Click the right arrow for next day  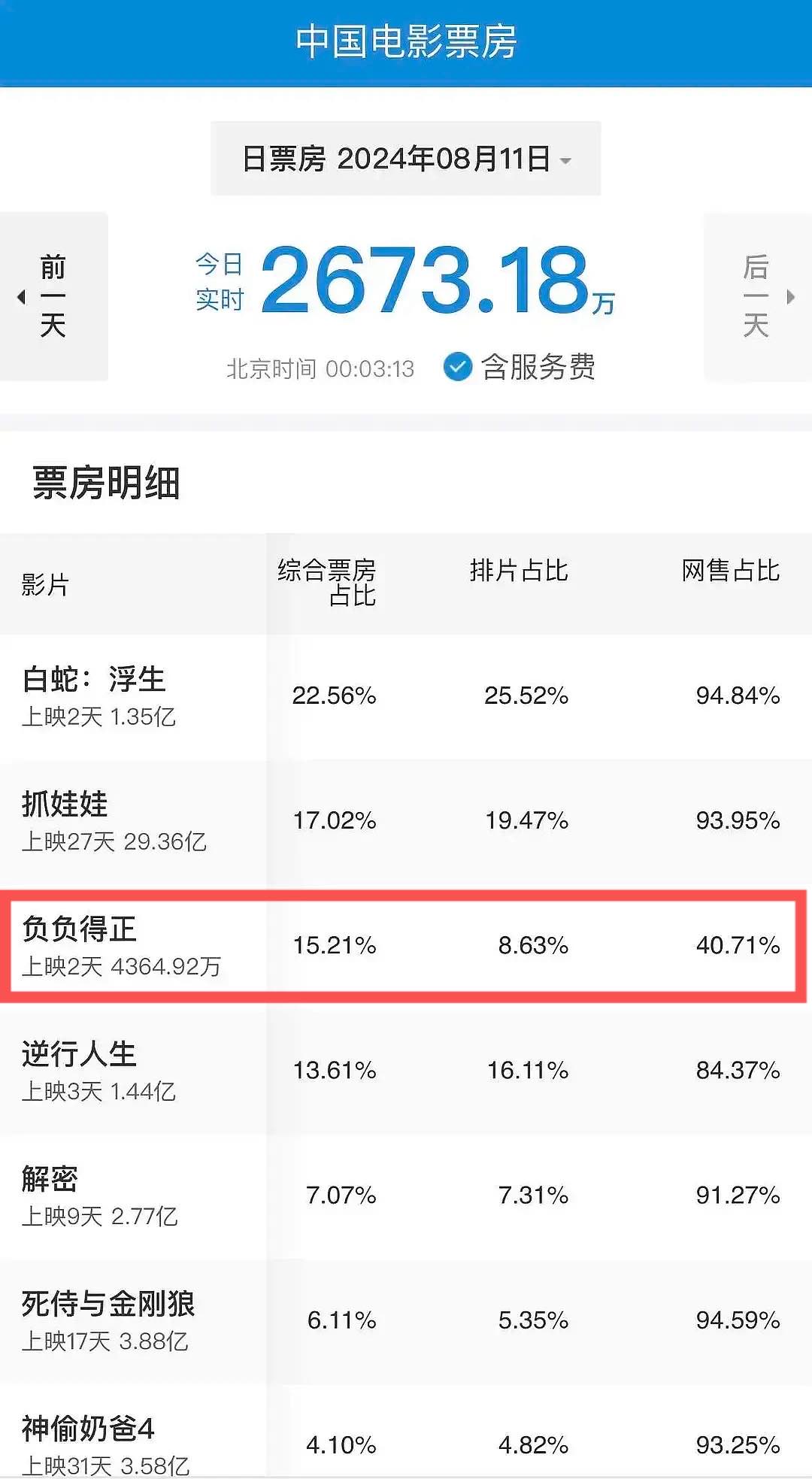[790, 297]
